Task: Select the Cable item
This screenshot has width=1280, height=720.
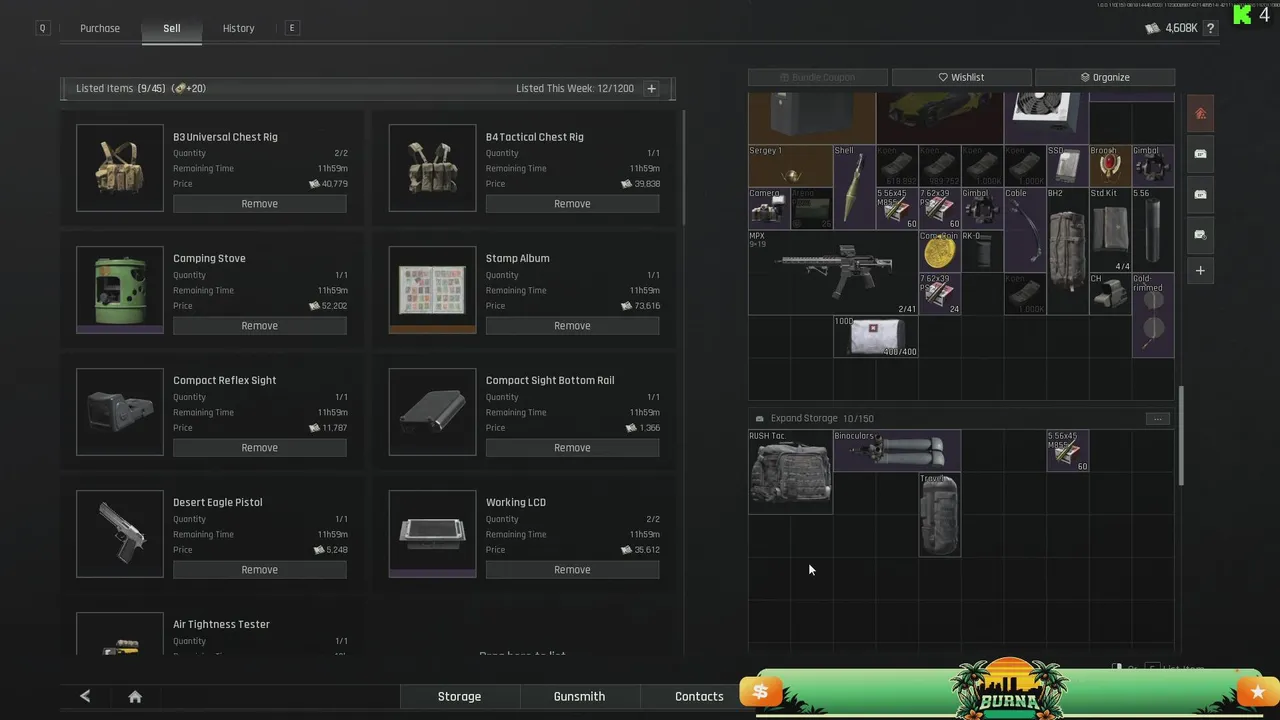Action: coord(1024,230)
